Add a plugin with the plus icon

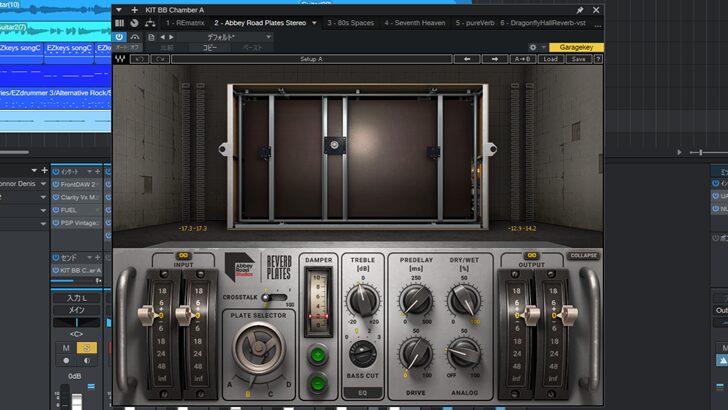coord(134,10)
